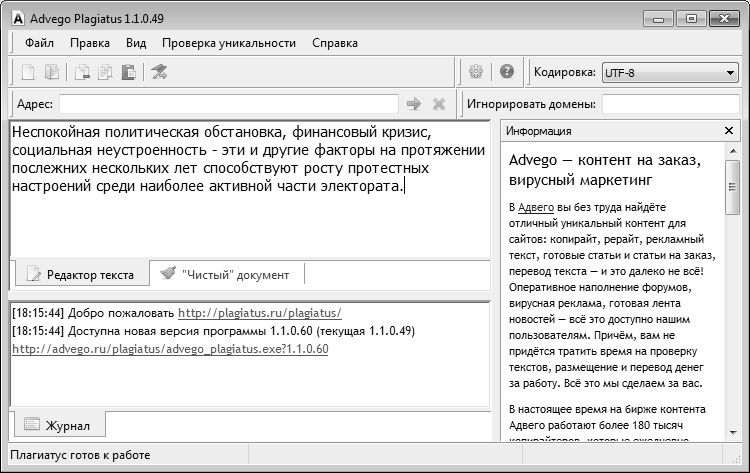Image resolution: width=750 pixels, height=473 pixels.
Task: Open settings via the gear icon
Action: click(476, 72)
